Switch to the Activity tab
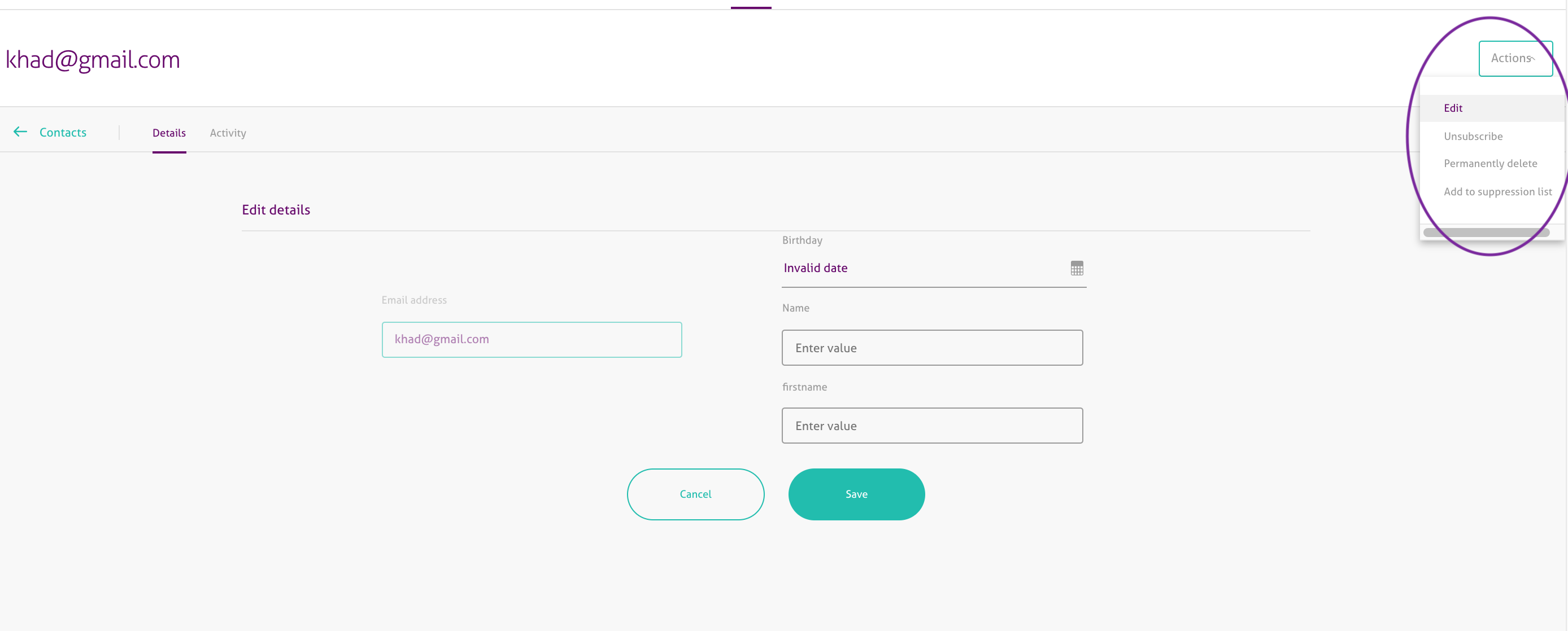The width and height of the screenshot is (1568, 631). [228, 133]
